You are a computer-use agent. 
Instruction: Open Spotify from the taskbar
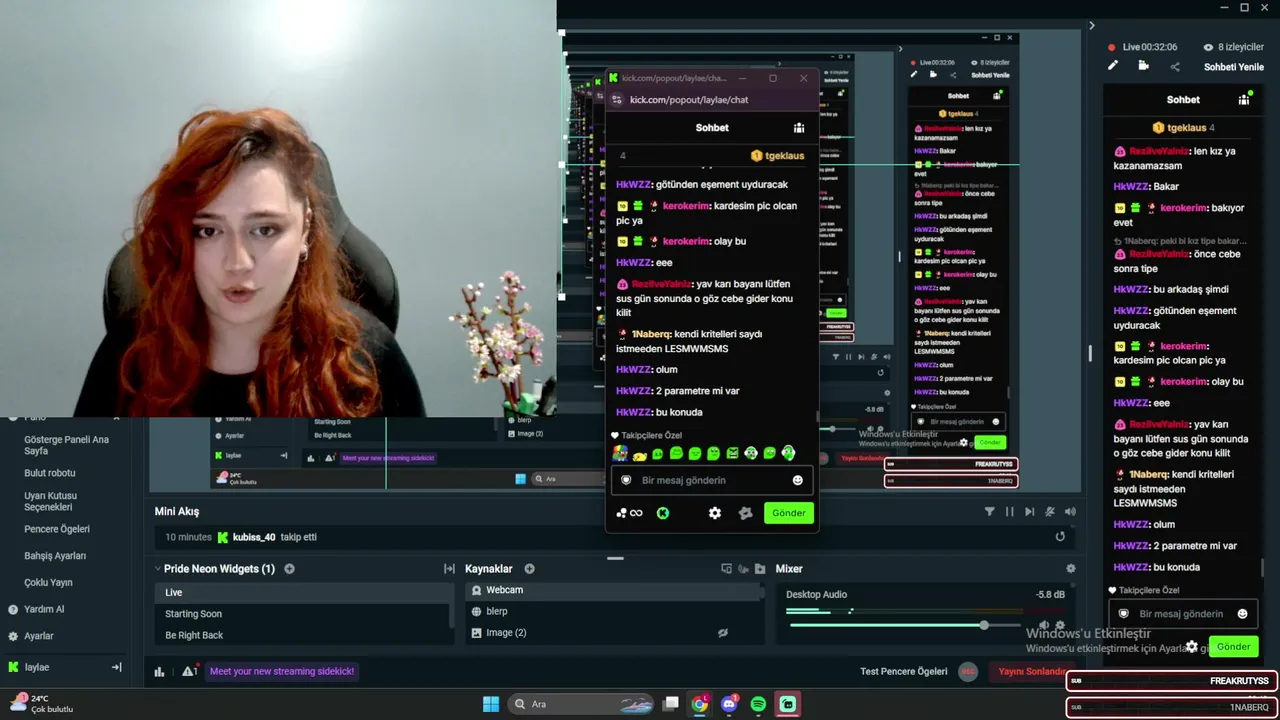tap(758, 704)
